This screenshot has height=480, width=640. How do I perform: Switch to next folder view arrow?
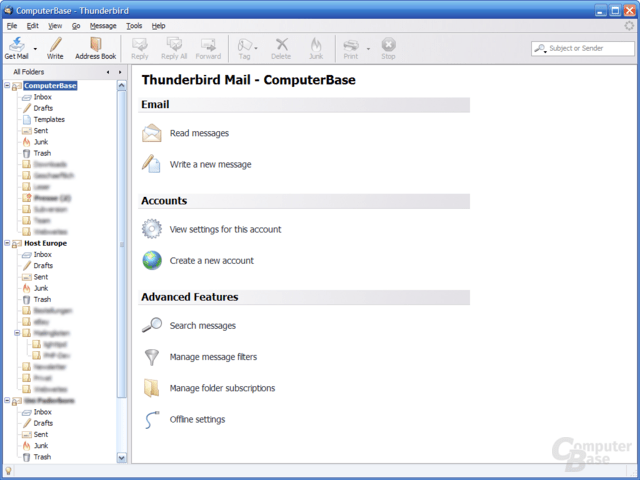[120, 72]
